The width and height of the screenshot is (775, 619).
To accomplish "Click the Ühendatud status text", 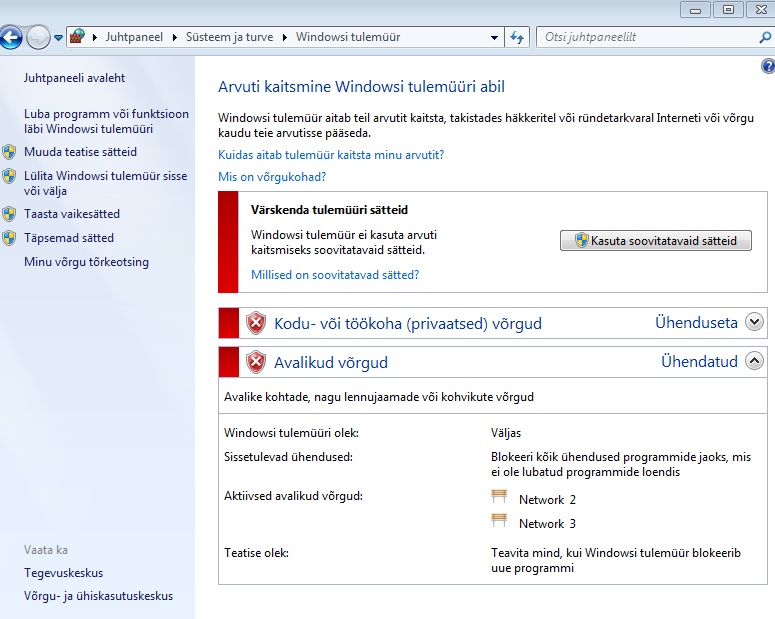I will click(699, 361).
